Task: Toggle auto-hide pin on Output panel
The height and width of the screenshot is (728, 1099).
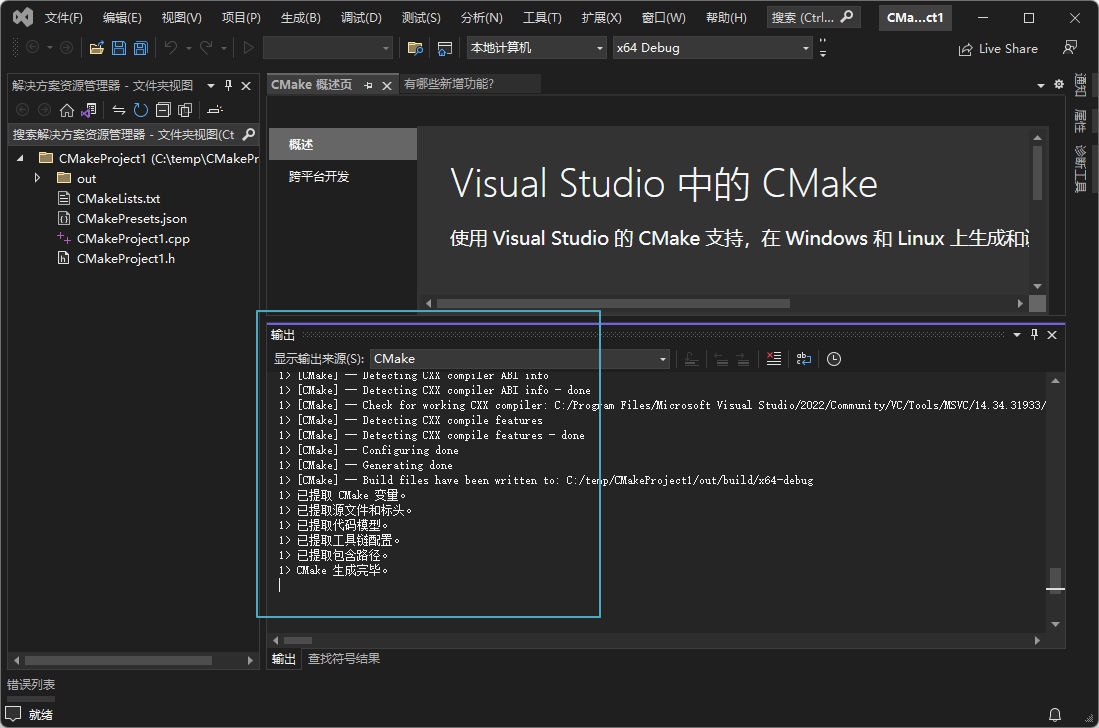Action: pyautogui.click(x=1035, y=336)
